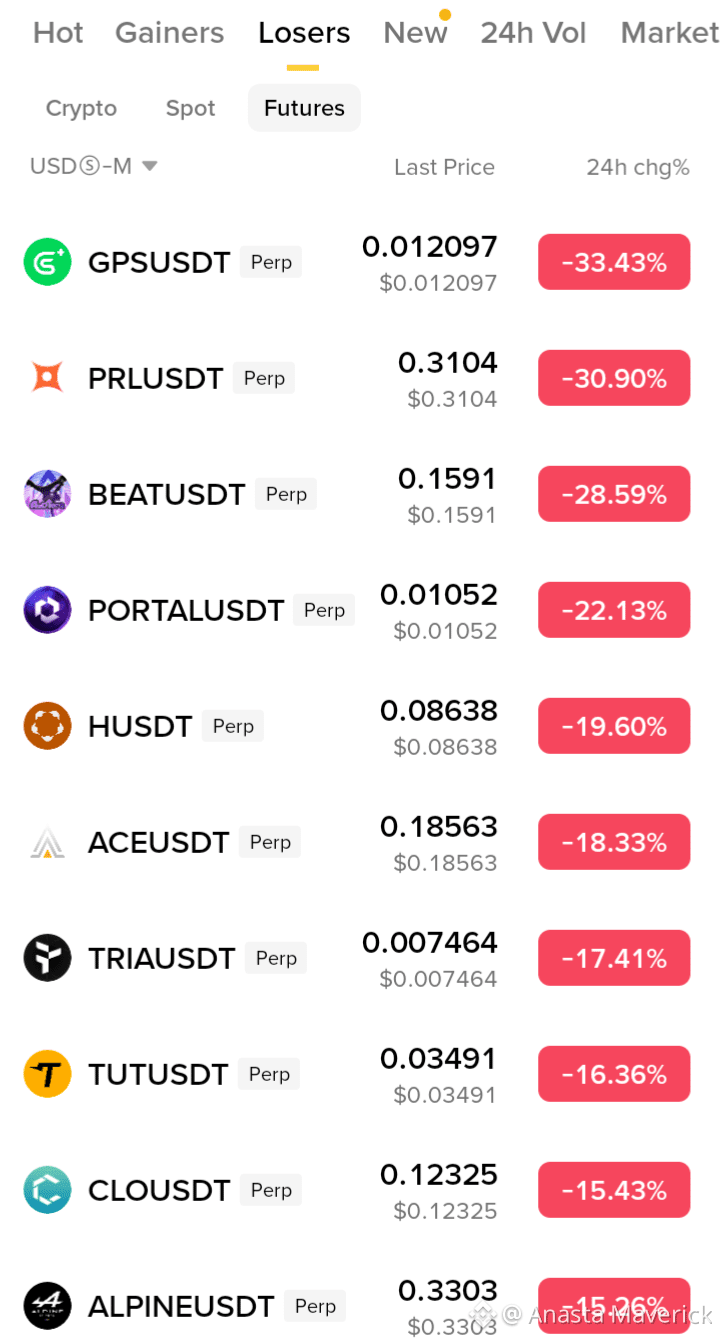
Task: Select the Spot filter chip
Action: 190,108
